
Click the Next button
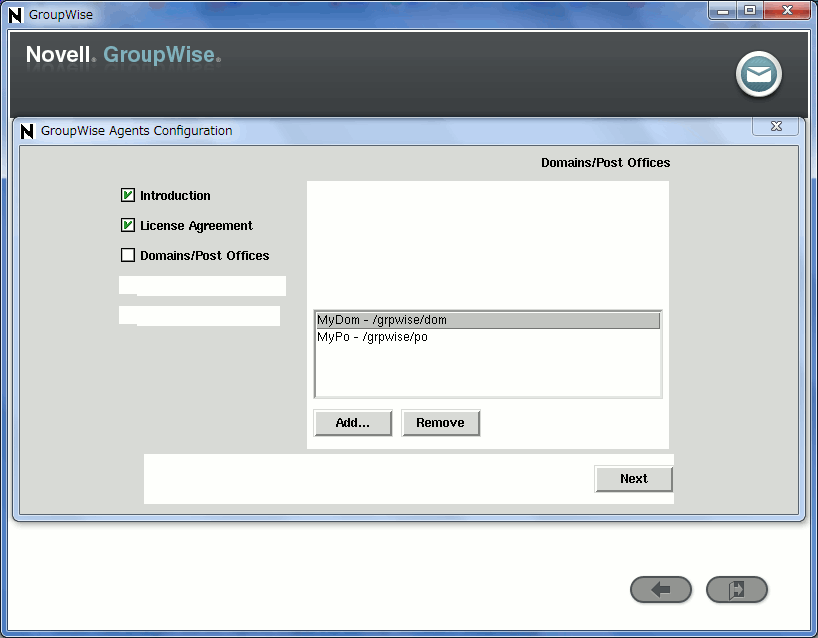[634, 478]
